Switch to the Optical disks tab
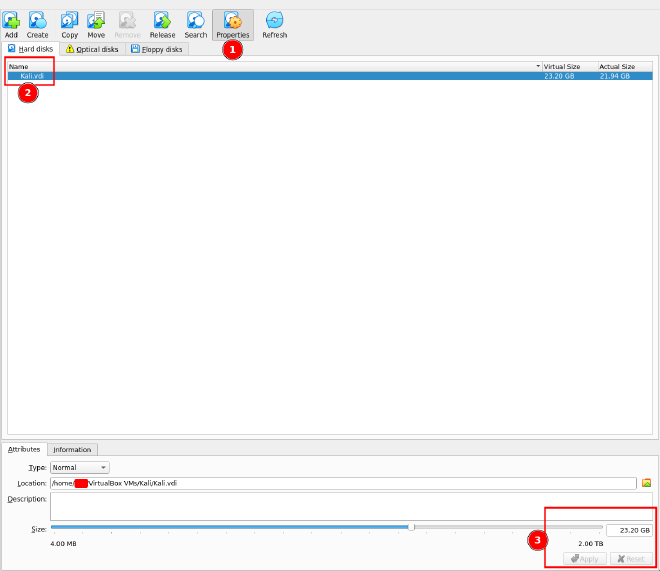 tap(92, 49)
